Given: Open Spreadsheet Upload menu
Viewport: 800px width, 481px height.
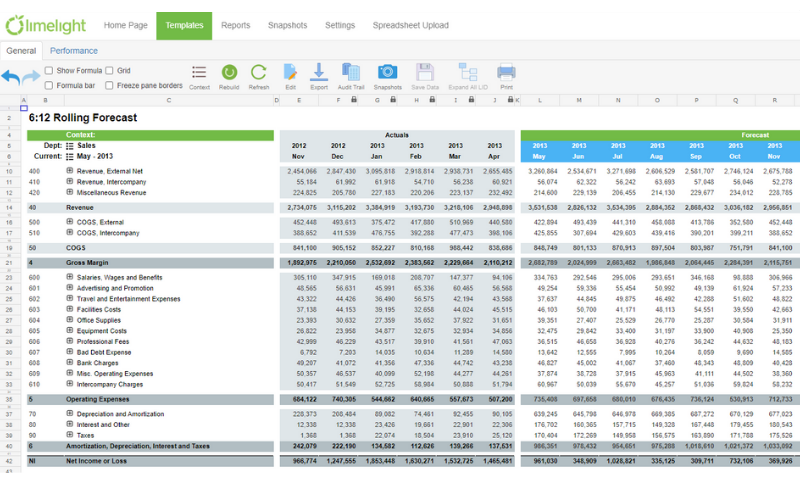Looking at the screenshot, I should tap(411, 25).
